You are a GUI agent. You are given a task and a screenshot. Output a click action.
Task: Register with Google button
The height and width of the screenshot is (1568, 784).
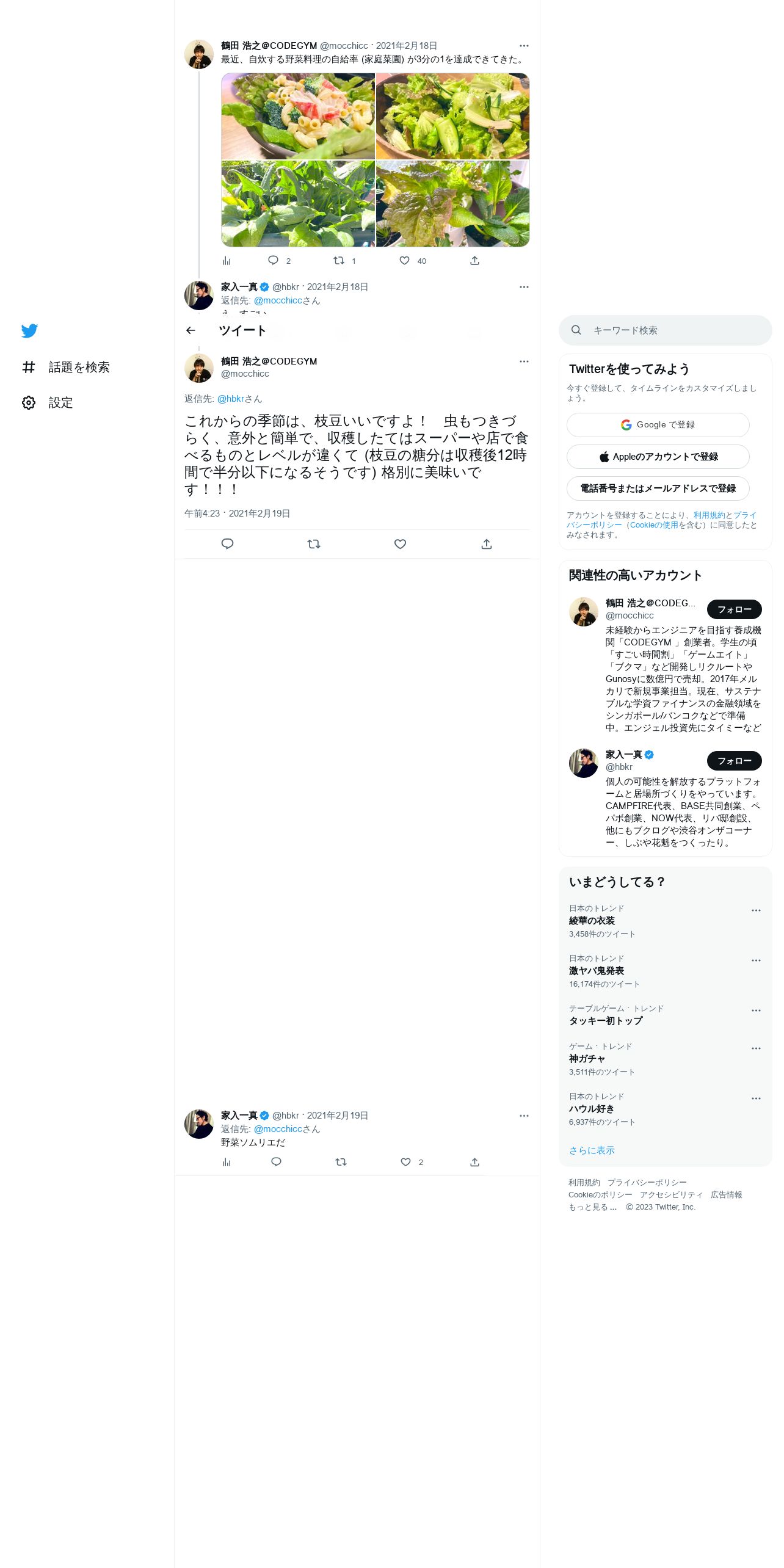pos(658,425)
